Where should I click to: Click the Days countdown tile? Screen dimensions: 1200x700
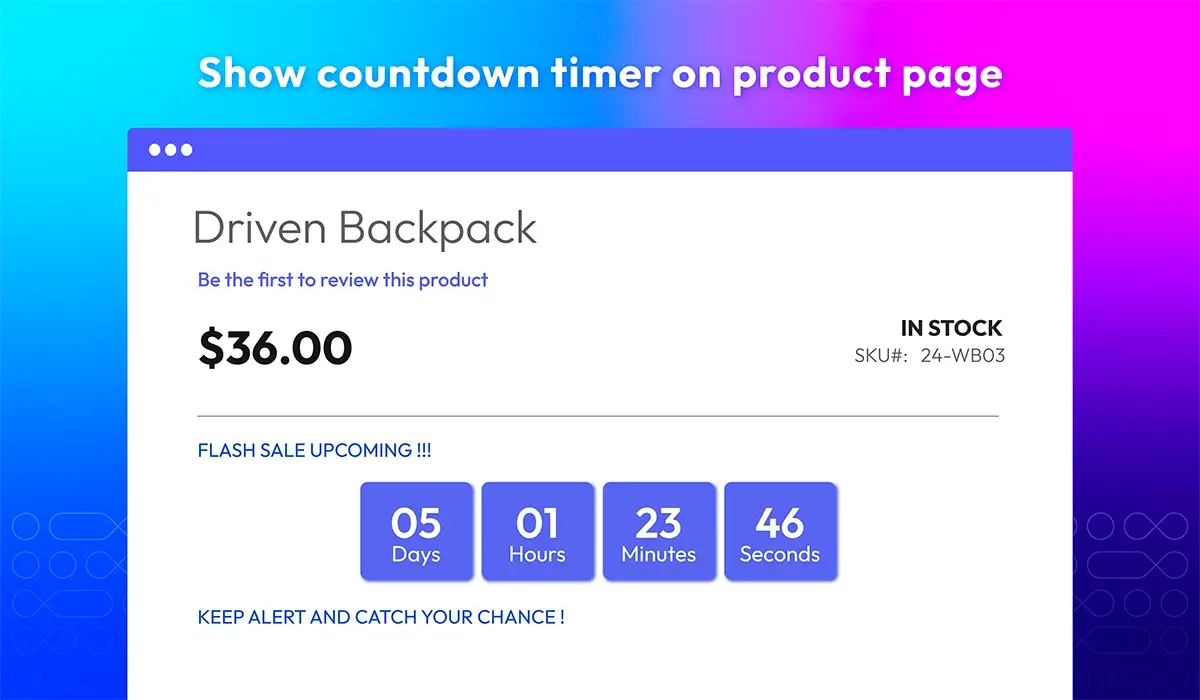tap(416, 531)
